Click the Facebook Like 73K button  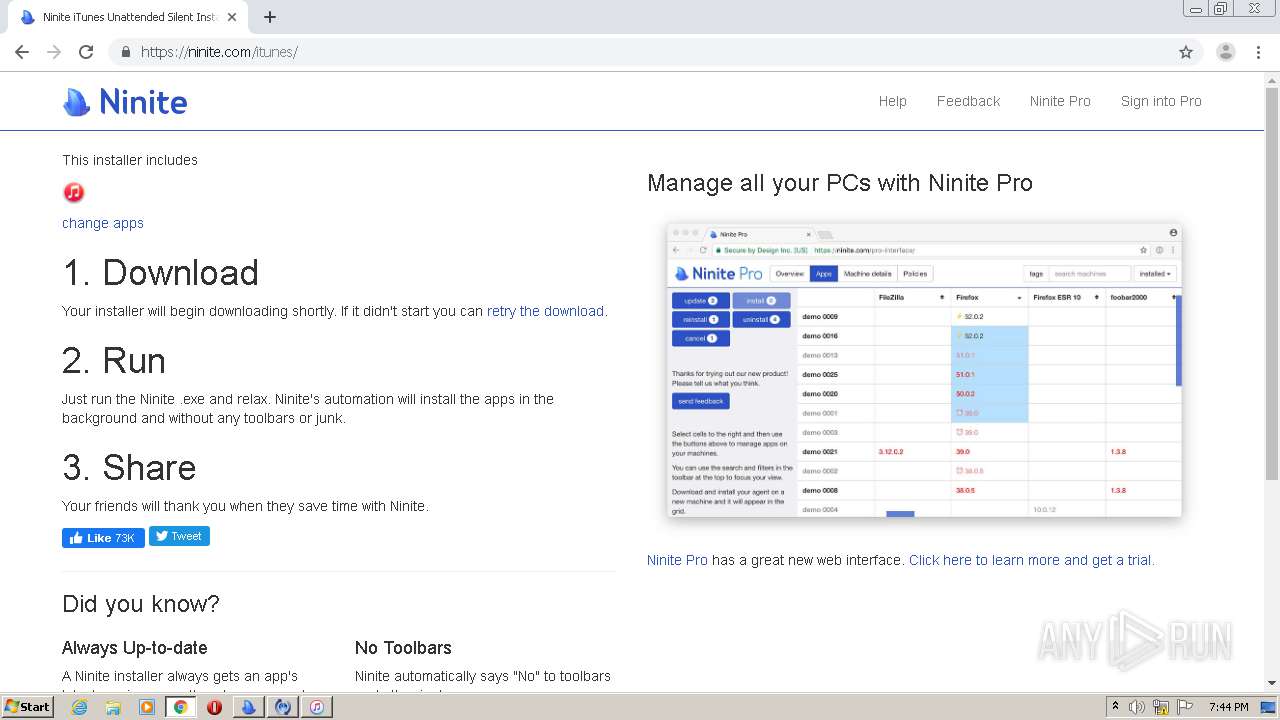[x=103, y=538]
